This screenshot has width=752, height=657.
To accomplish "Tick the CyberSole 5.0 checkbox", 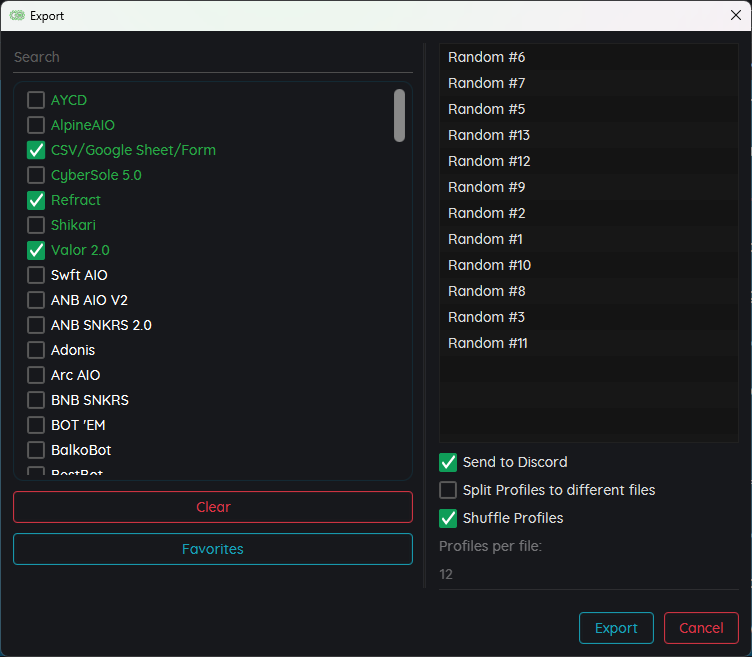I will coord(36,175).
